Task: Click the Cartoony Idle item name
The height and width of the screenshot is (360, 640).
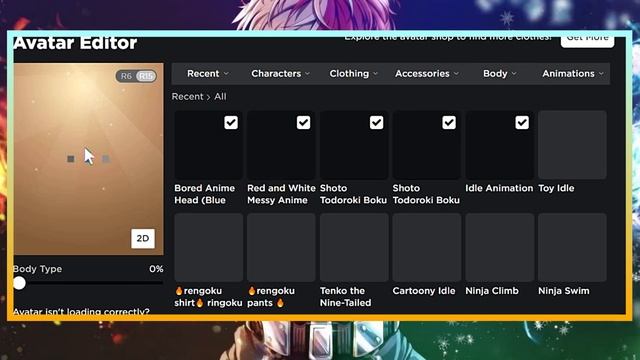Action: point(424,291)
